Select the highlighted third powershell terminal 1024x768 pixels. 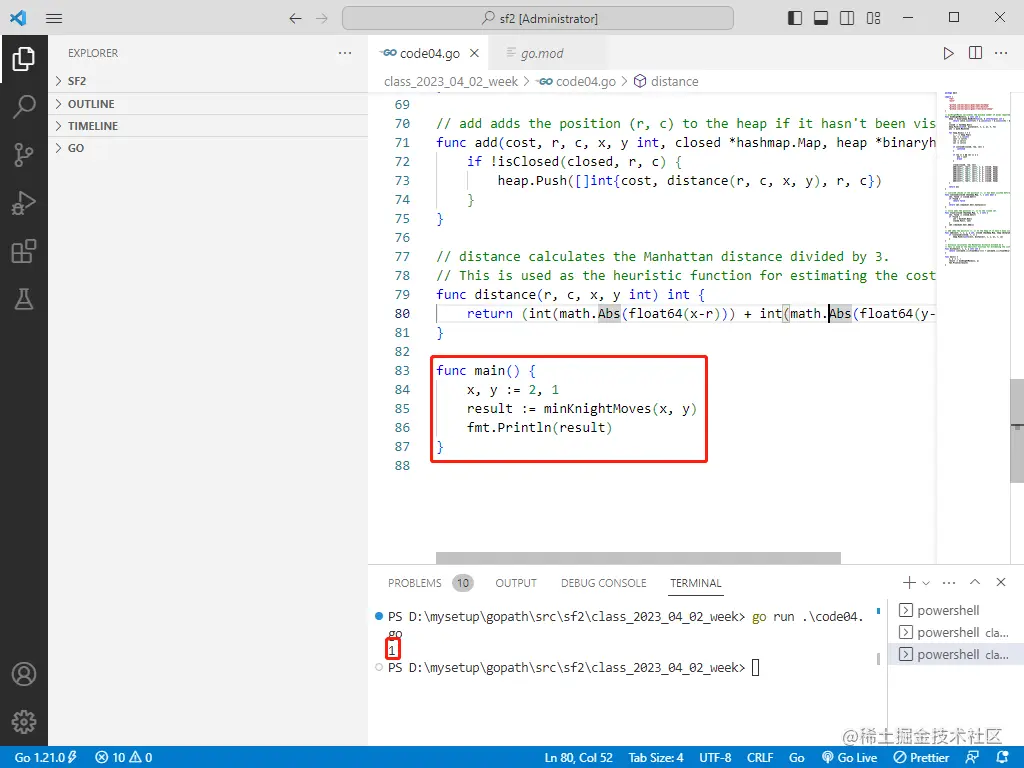(956, 654)
